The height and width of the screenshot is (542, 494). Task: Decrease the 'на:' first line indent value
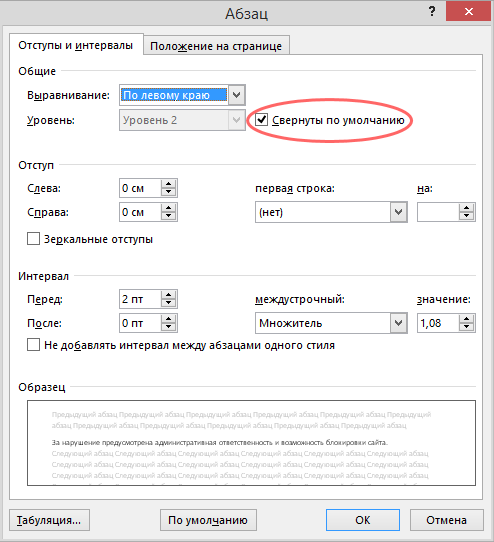click(467, 216)
